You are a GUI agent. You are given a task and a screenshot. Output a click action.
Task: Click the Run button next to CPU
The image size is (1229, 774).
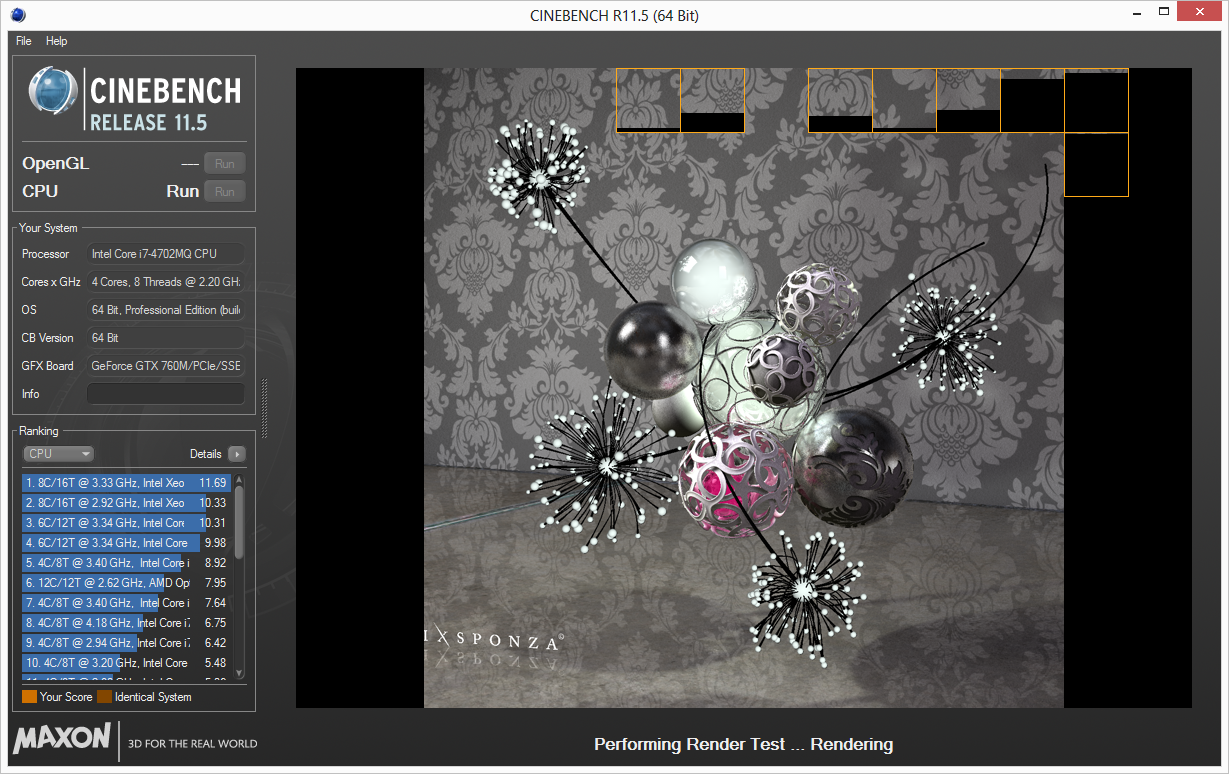coord(225,192)
